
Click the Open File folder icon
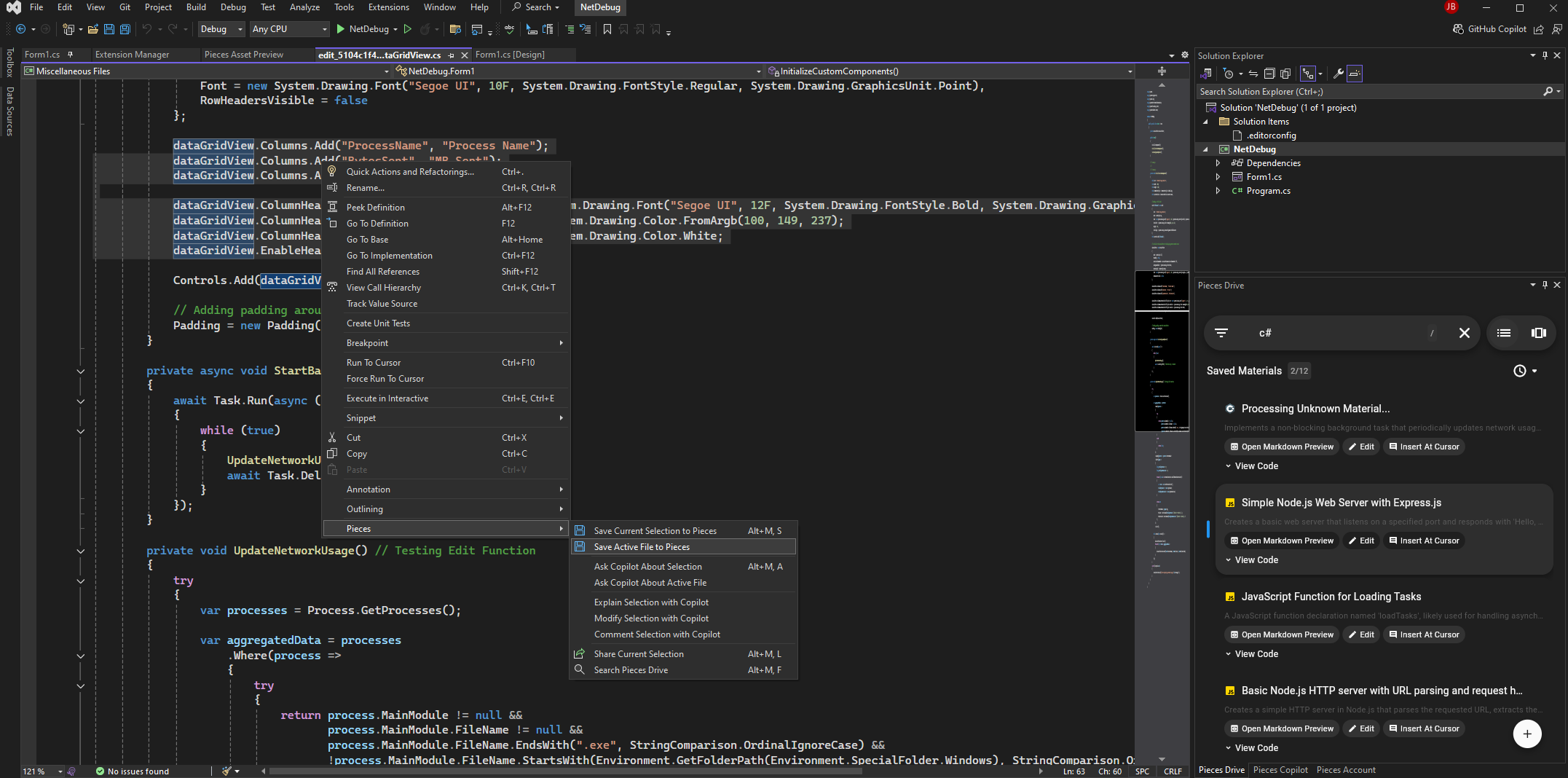coord(92,29)
